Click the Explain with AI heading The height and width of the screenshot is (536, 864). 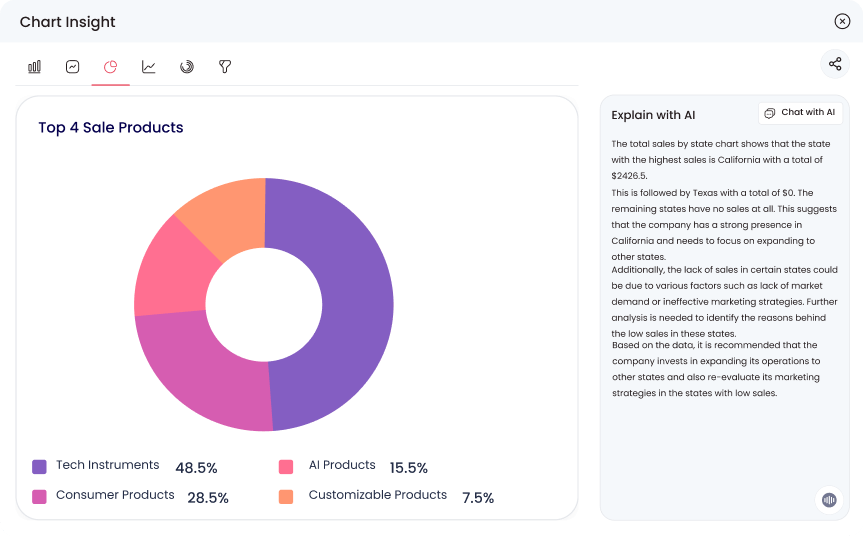(x=653, y=115)
